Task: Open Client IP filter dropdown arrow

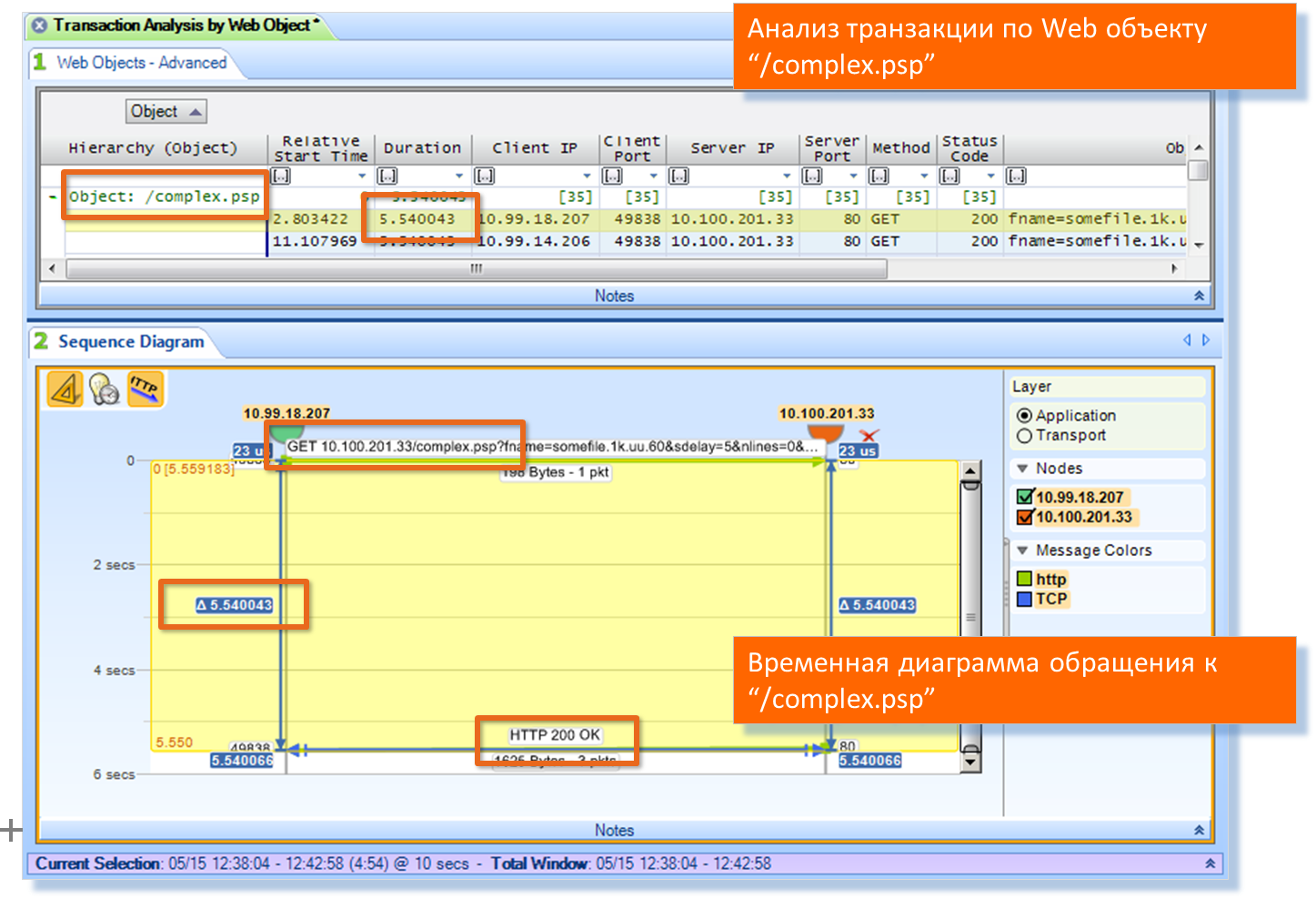Action: coord(587,176)
